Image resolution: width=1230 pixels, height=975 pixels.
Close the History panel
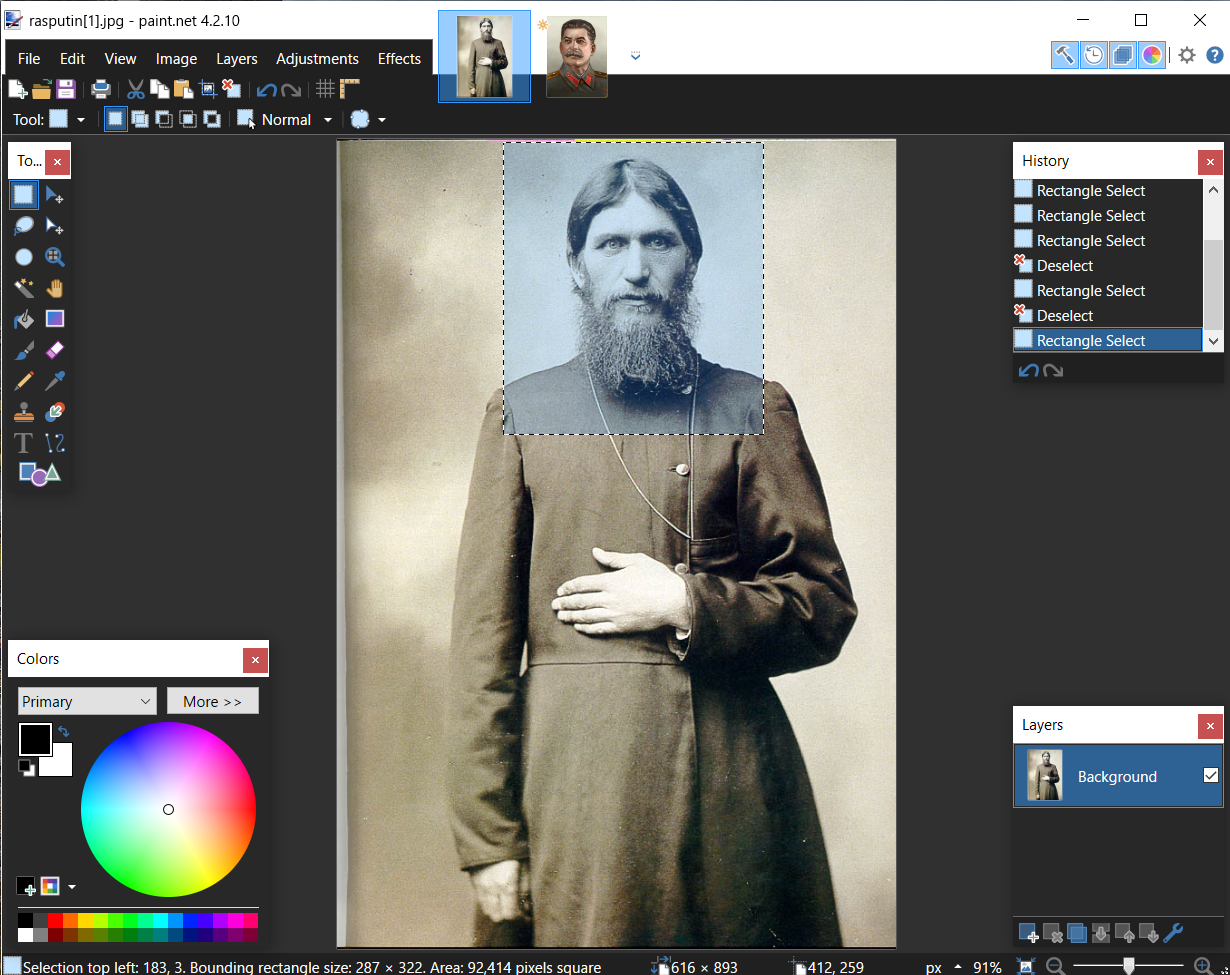point(1210,161)
